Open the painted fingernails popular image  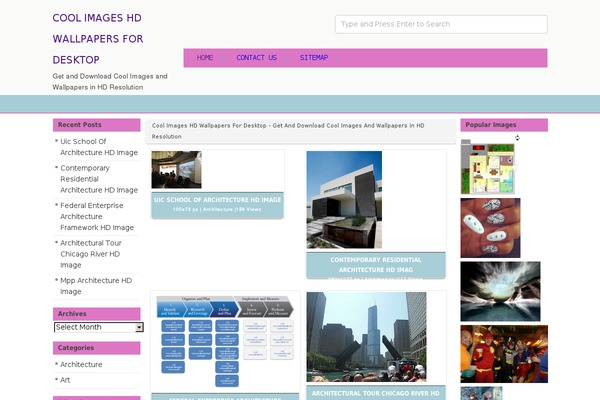(x=490, y=228)
